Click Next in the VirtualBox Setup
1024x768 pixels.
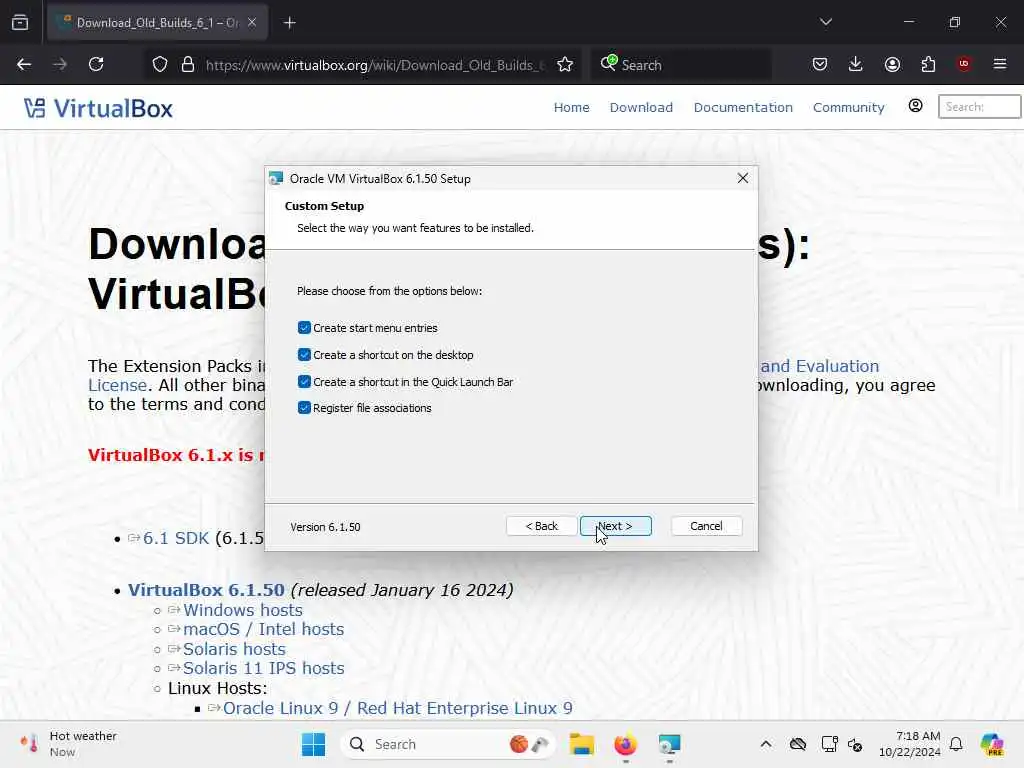click(x=616, y=526)
